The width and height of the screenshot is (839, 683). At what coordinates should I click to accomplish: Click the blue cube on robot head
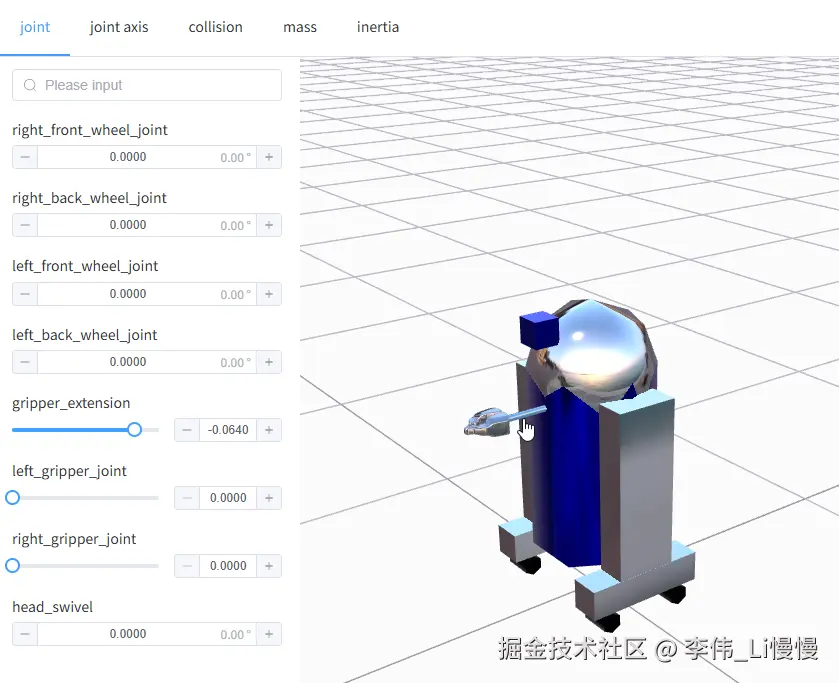539,329
